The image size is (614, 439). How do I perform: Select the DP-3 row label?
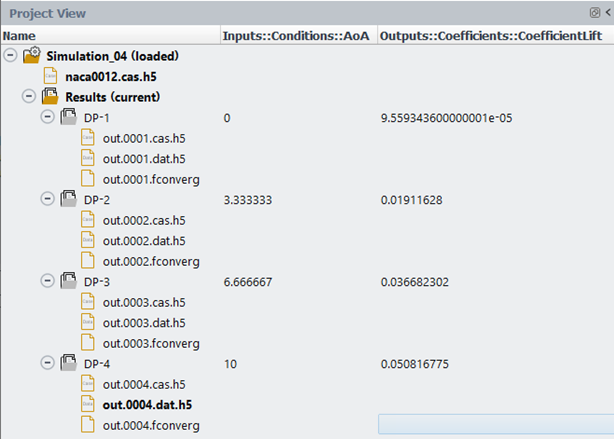[x=96, y=282]
